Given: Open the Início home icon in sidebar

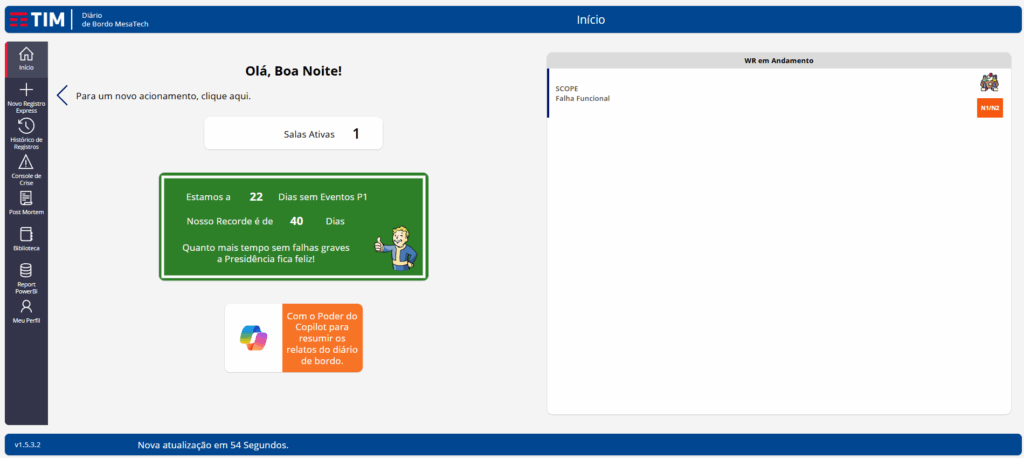Looking at the screenshot, I should (x=26, y=58).
